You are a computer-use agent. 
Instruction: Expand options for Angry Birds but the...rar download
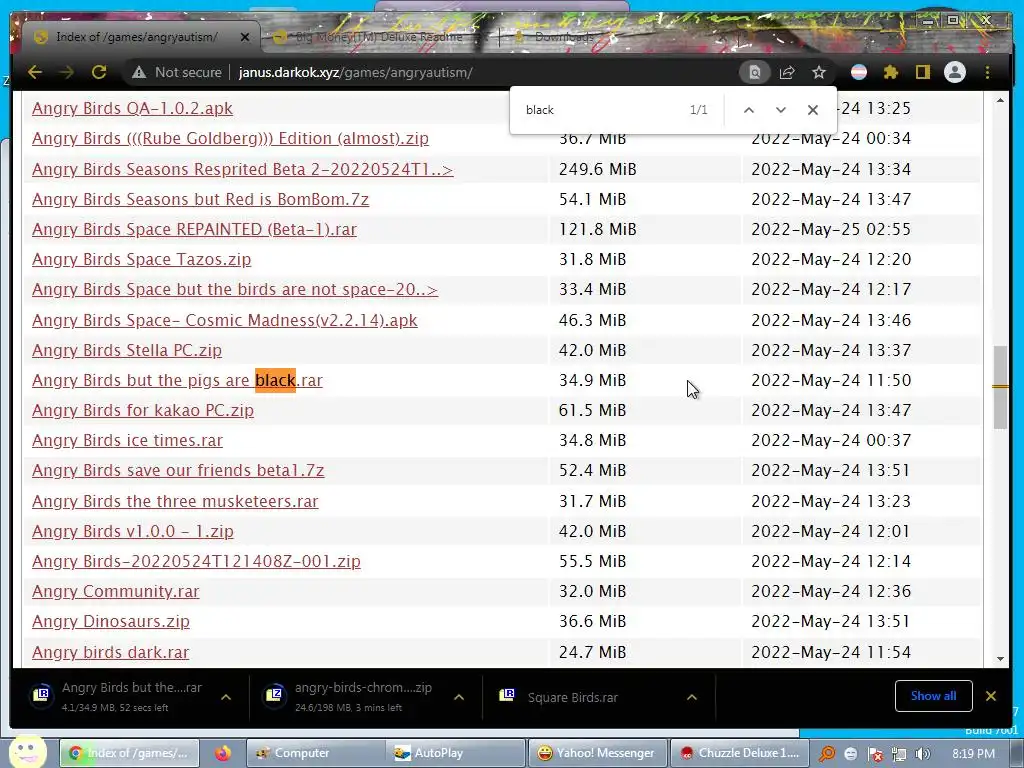(x=226, y=697)
